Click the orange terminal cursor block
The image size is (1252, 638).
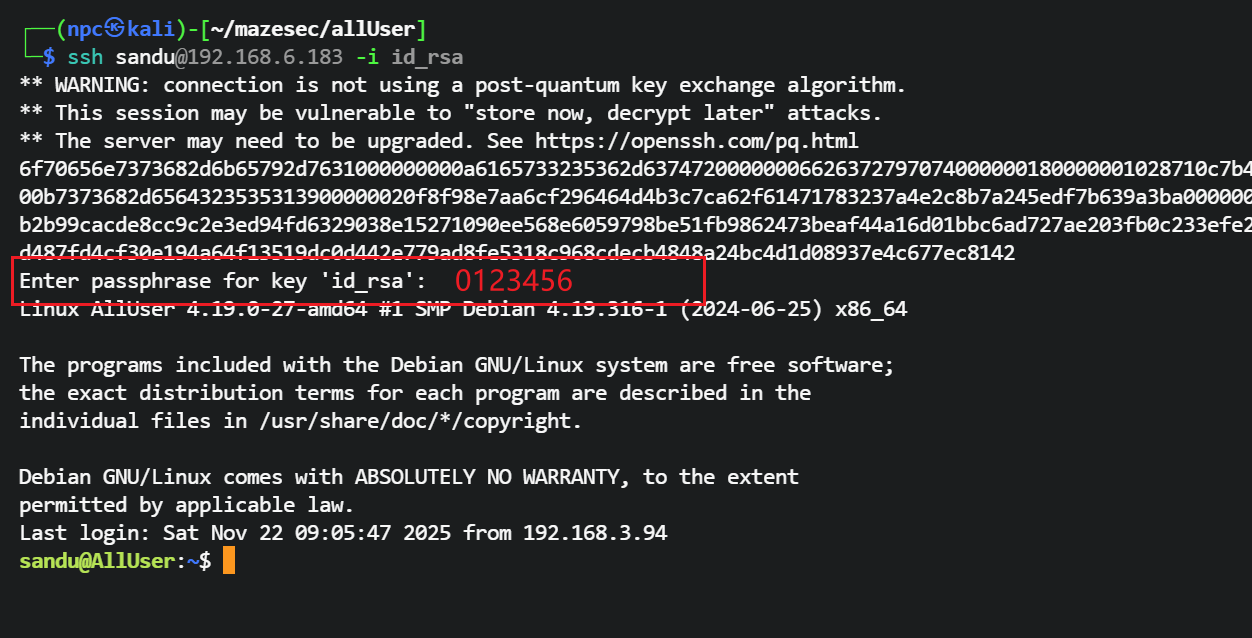[229, 560]
